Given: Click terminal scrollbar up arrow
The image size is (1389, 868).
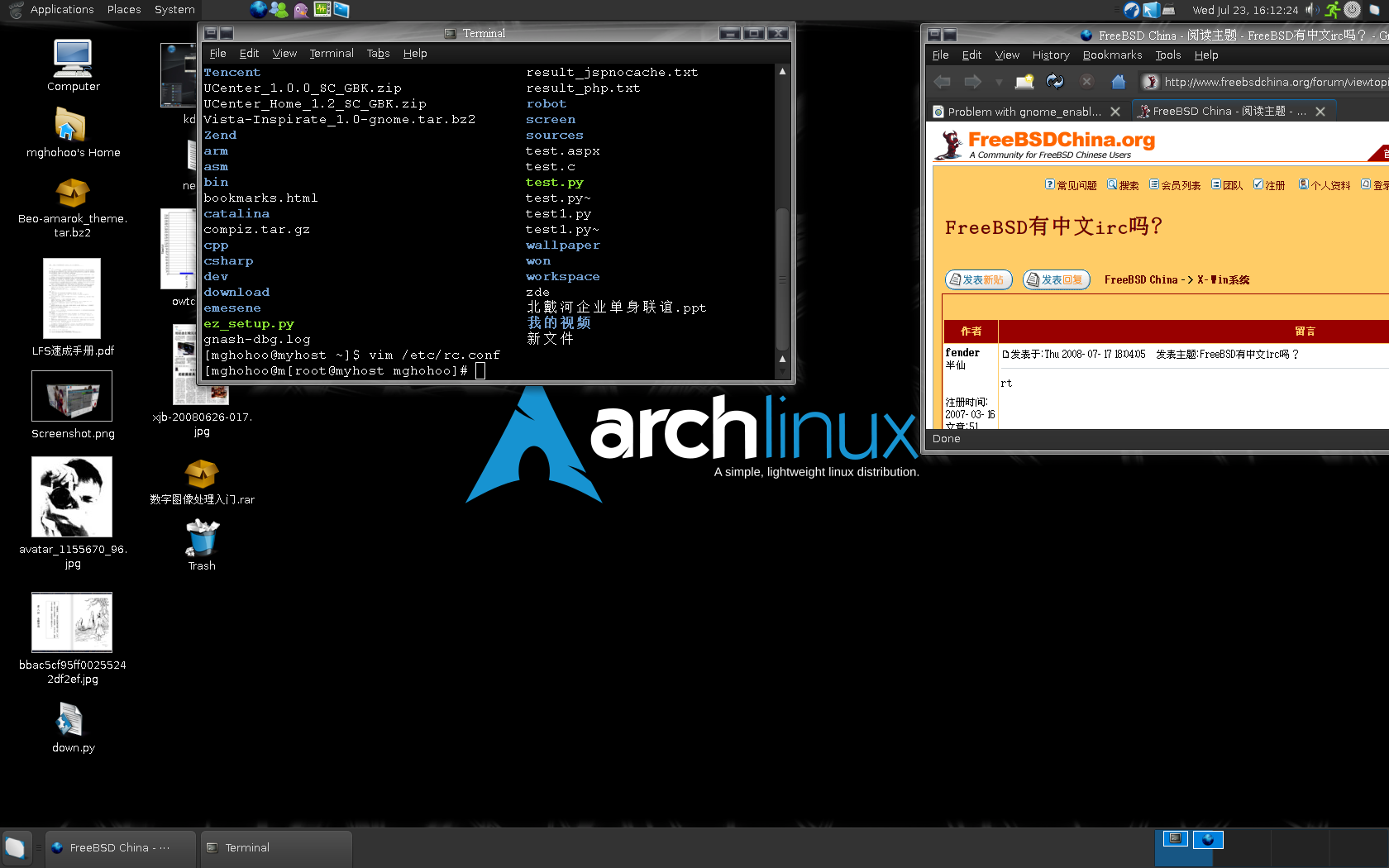Looking at the screenshot, I should coord(782,72).
